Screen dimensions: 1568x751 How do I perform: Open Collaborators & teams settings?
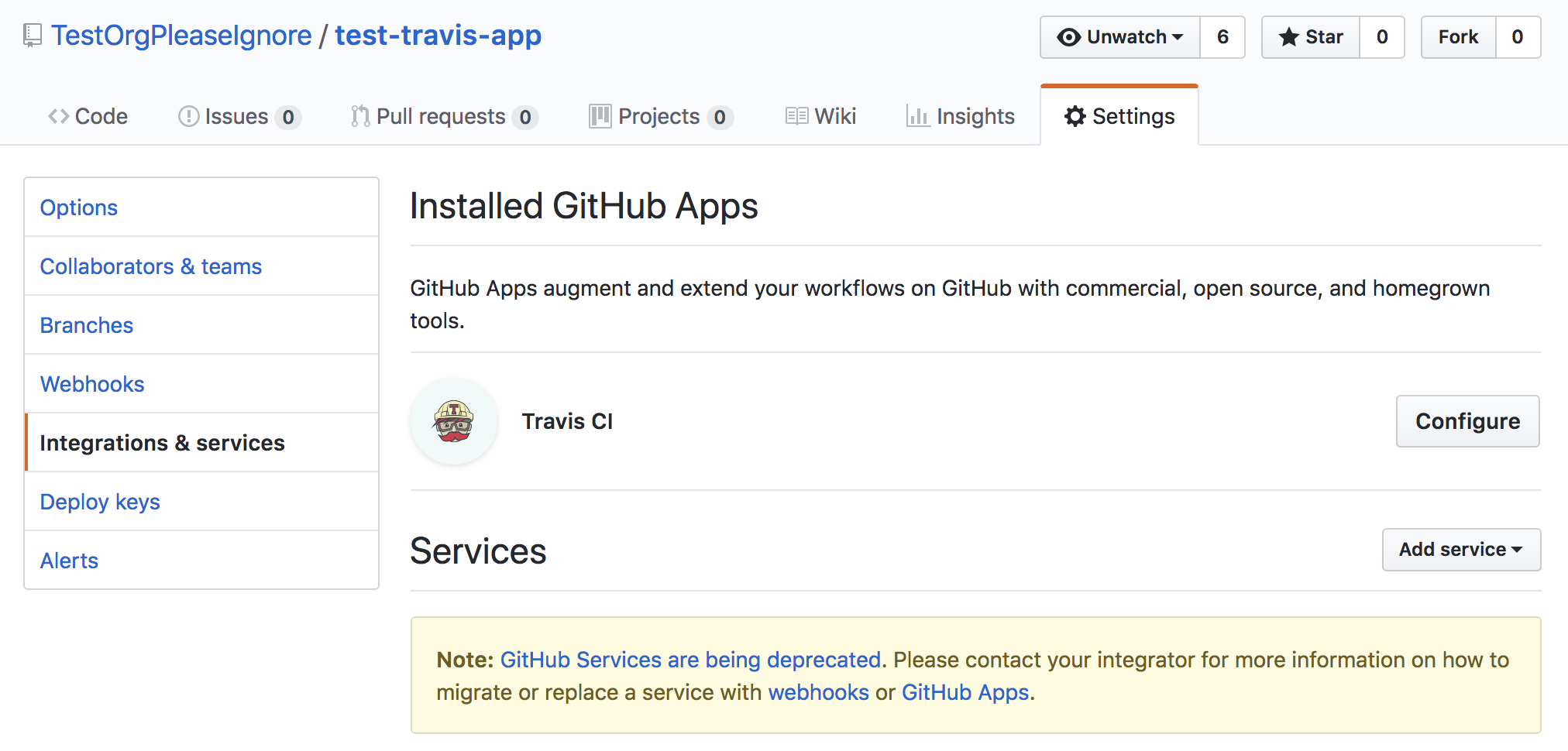coord(201,266)
